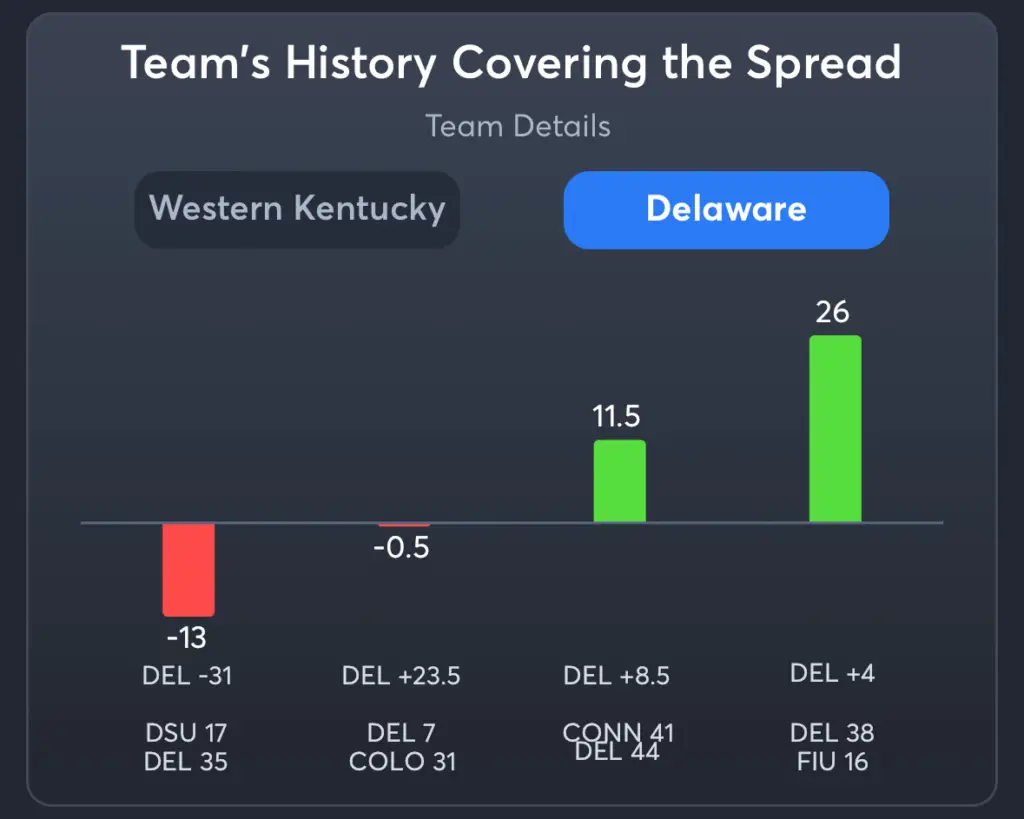
Task: Click the 26 value label
Action: coord(832,312)
